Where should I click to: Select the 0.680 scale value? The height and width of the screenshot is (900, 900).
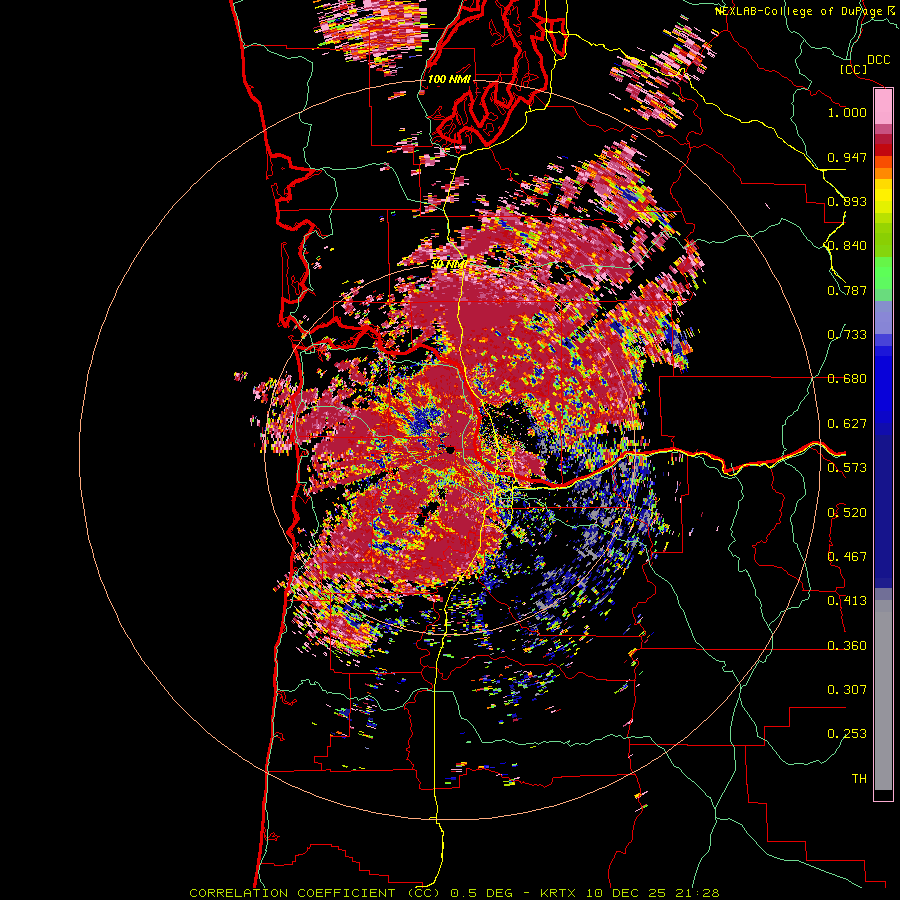[847, 379]
